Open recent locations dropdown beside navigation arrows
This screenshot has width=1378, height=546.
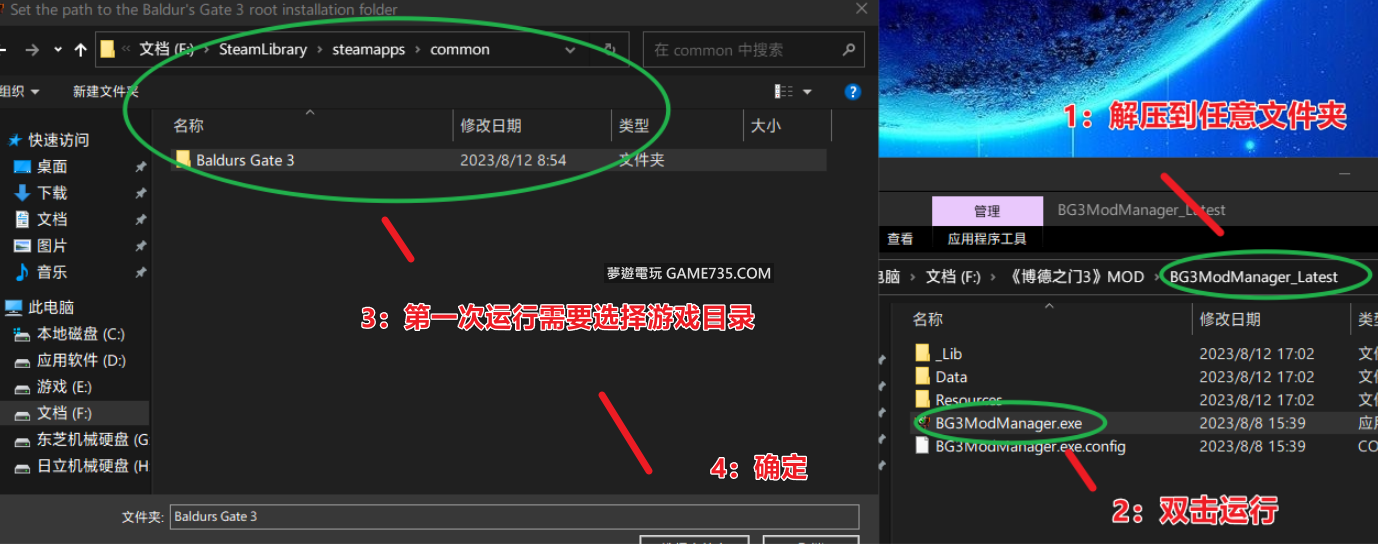[58, 50]
